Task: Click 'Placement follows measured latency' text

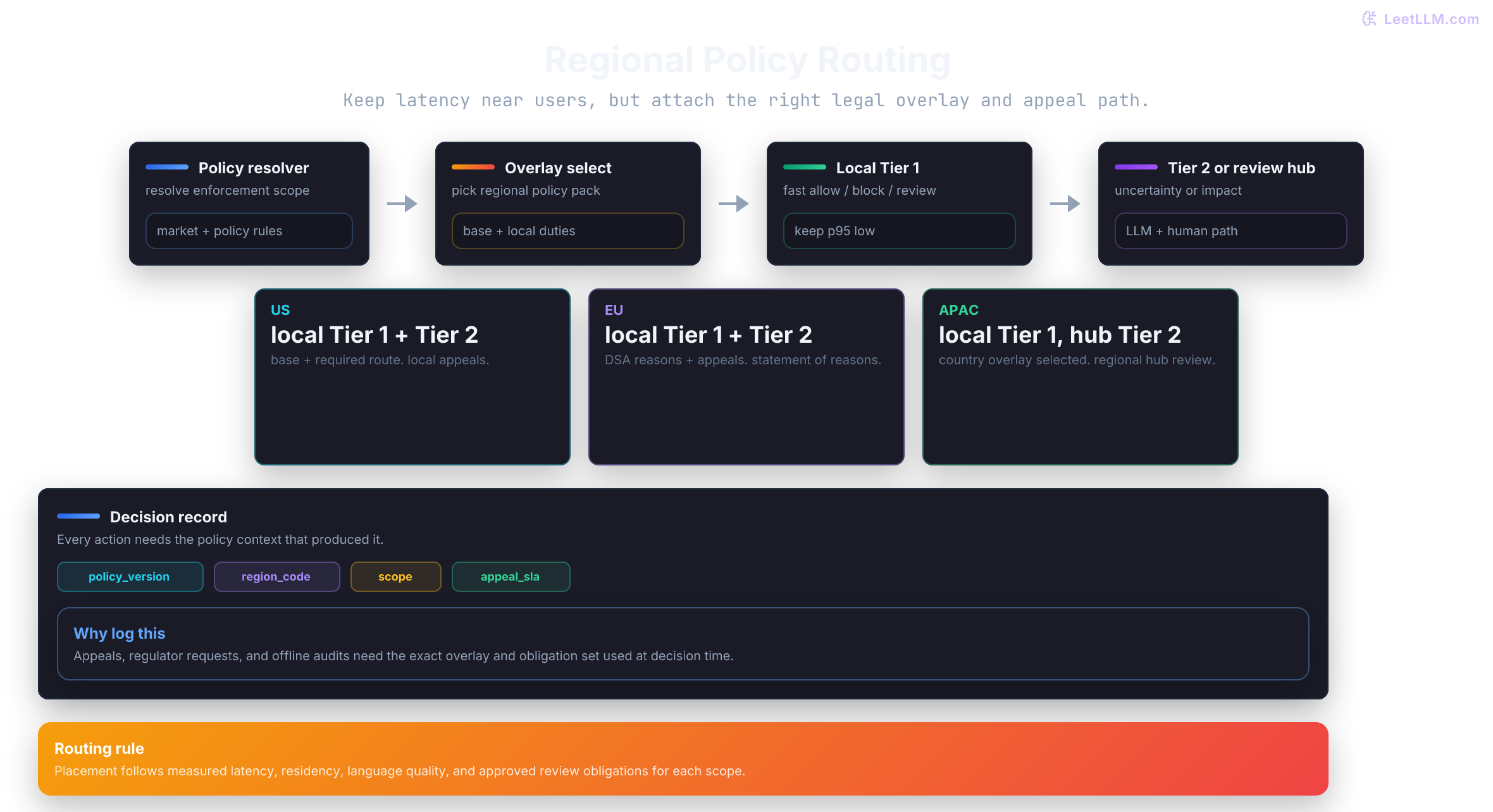Action: pos(400,771)
